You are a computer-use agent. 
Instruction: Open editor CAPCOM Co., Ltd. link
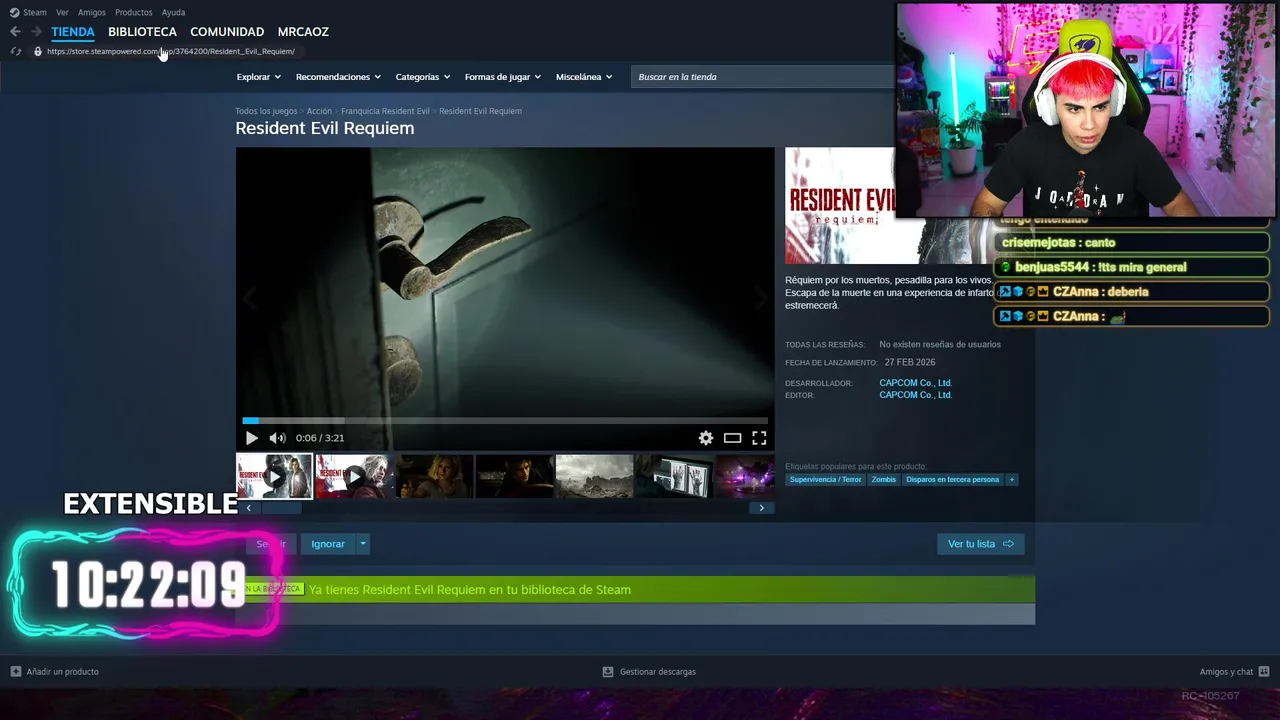pyautogui.click(x=915, y=395)
